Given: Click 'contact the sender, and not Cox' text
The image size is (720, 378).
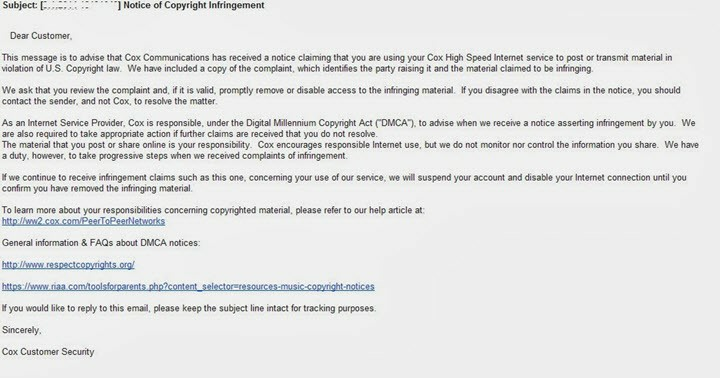Looking at the screenshot, I should click(67, 101).
